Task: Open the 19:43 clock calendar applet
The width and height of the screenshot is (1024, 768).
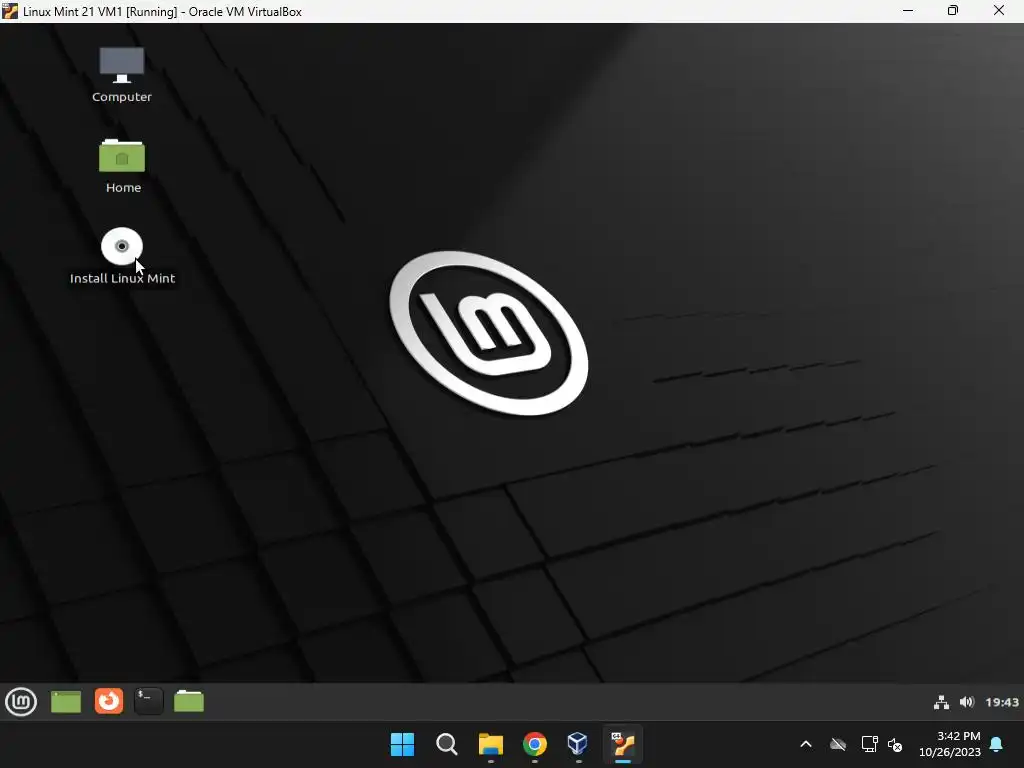Action: pos(1002,702)
